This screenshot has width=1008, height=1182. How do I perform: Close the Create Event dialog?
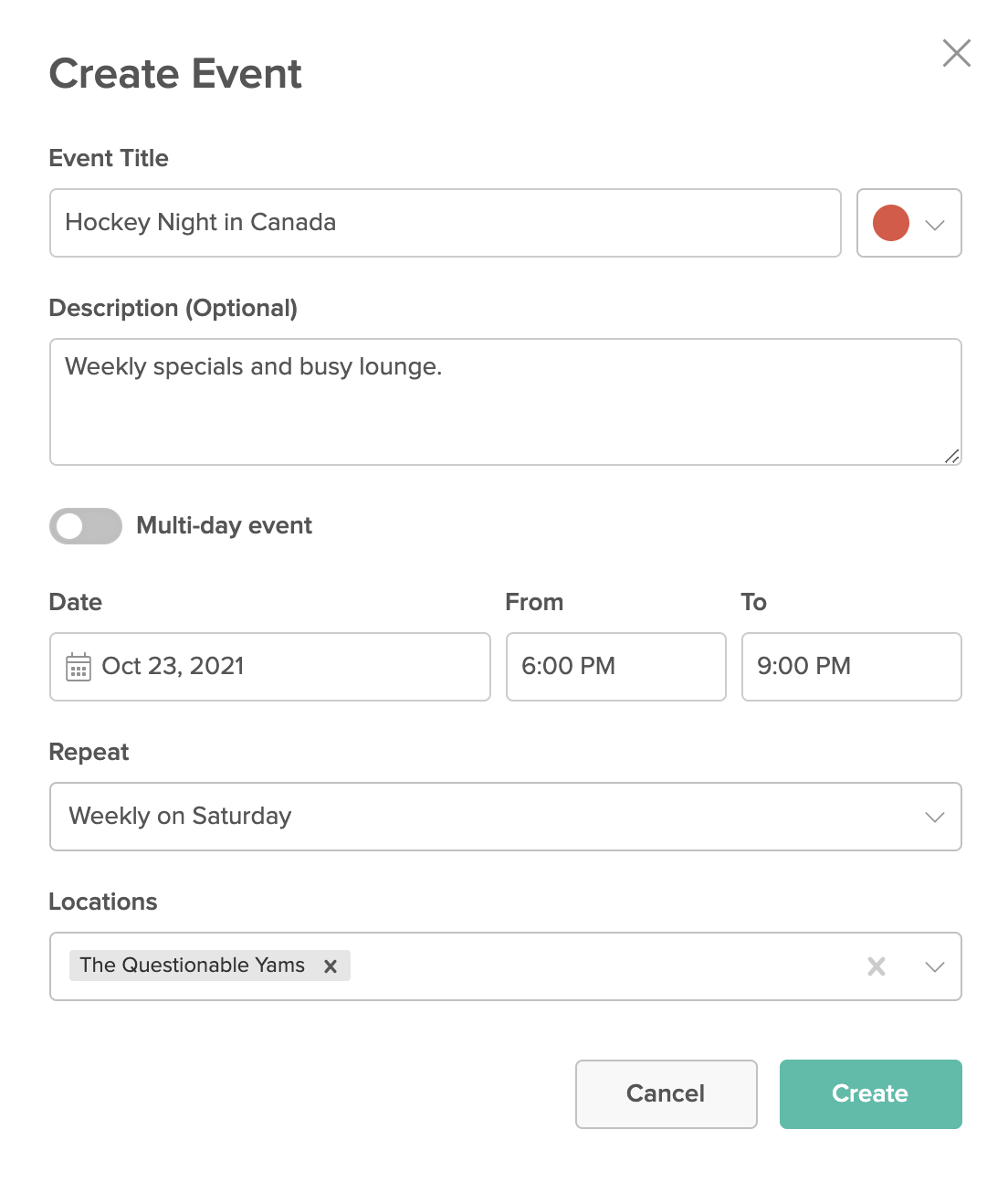click(x=956, y=53)
